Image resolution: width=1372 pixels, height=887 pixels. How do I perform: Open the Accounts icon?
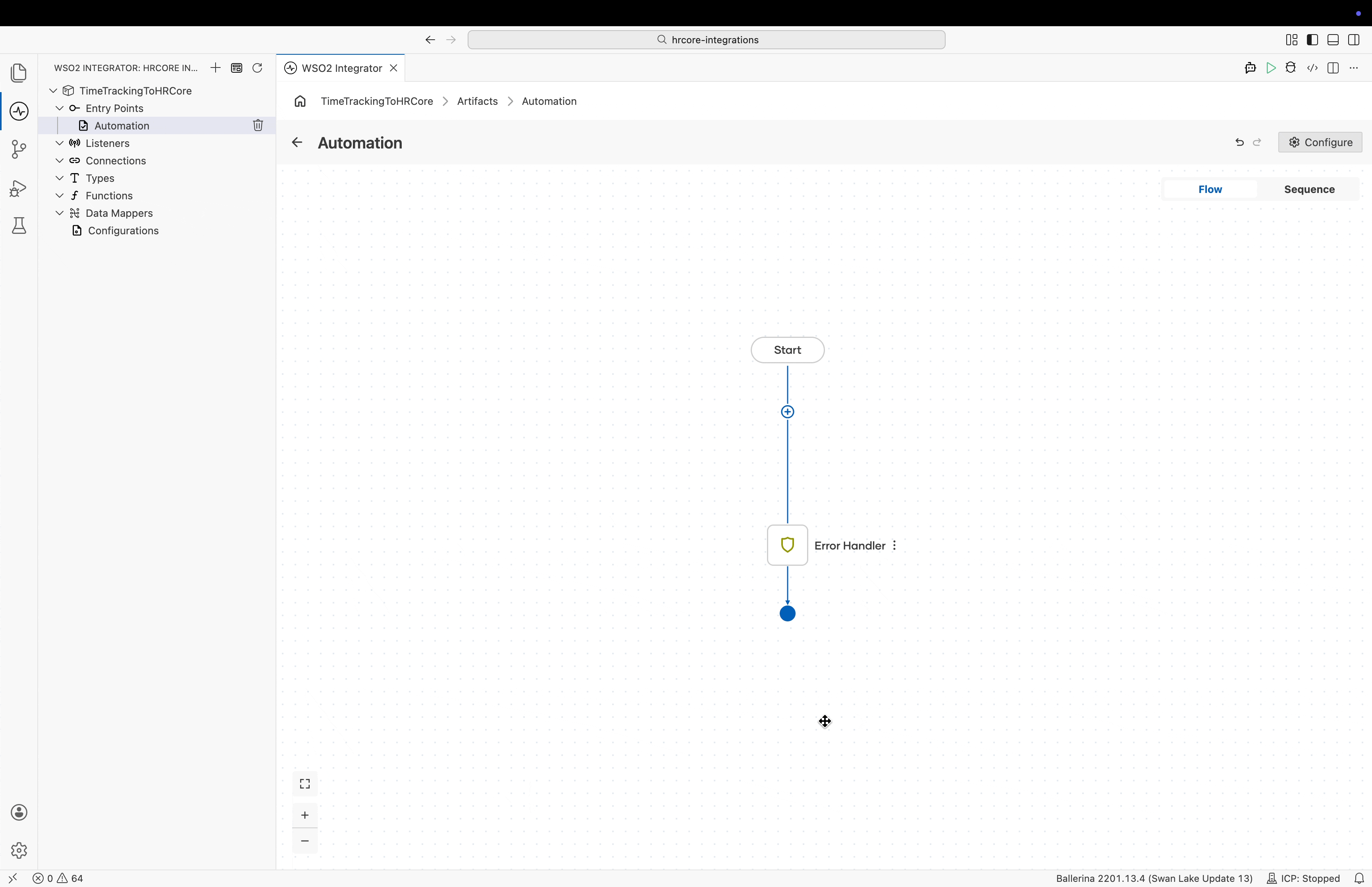pyautogui.click(x=19, y=812)
